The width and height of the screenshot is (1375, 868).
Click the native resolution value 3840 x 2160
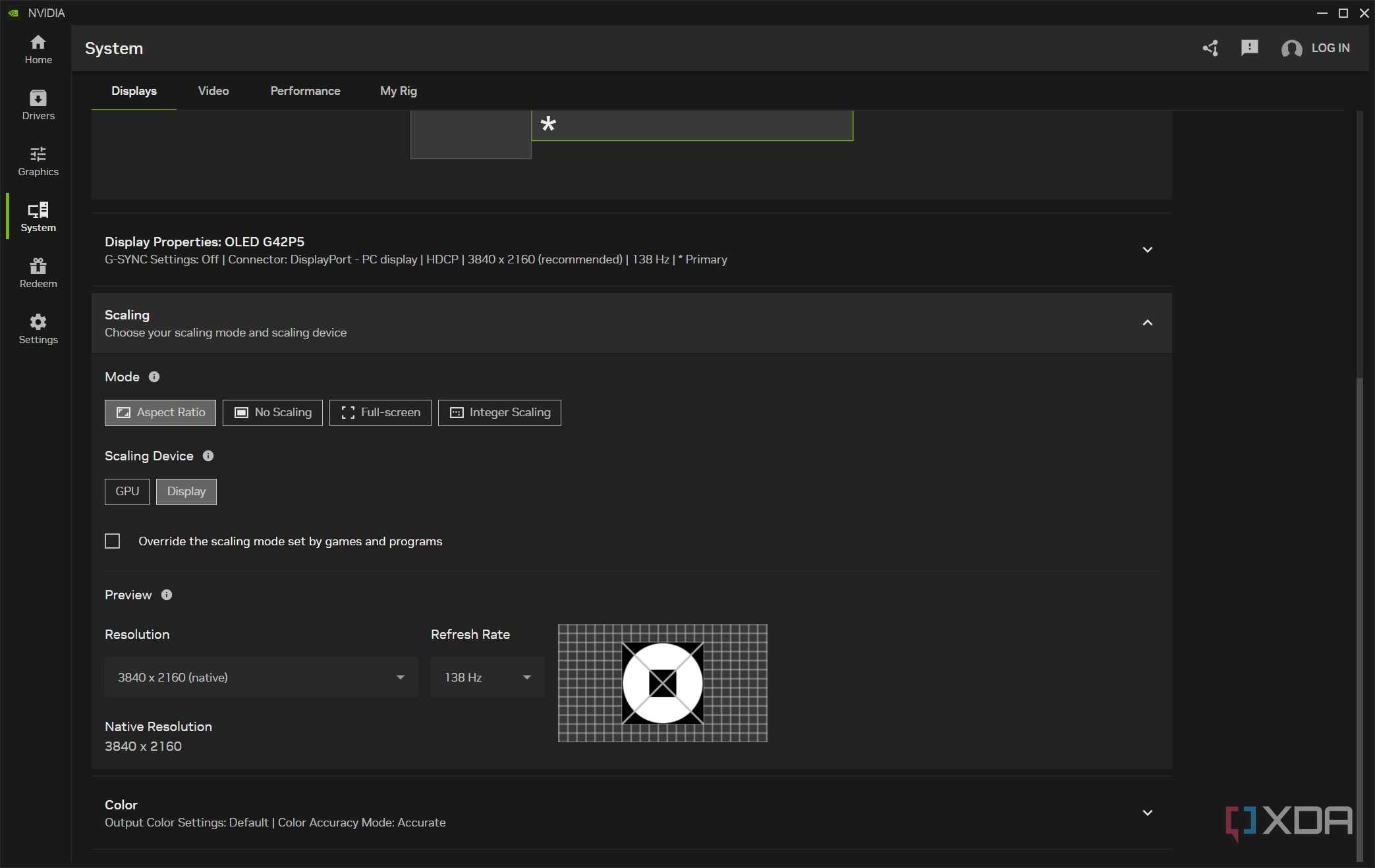tap(143, 746)
